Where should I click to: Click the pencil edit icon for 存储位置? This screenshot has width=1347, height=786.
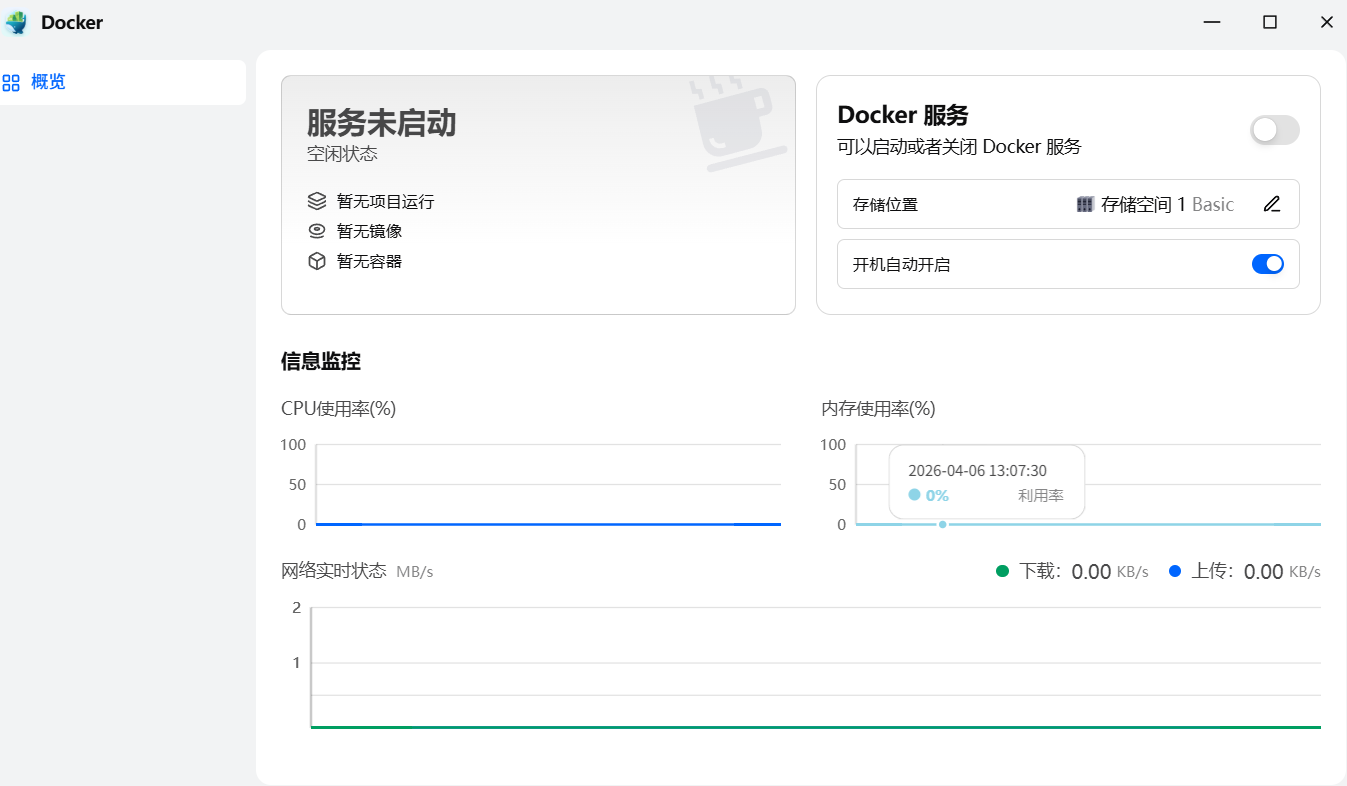pyautogui.click(x=1272, y=204)
